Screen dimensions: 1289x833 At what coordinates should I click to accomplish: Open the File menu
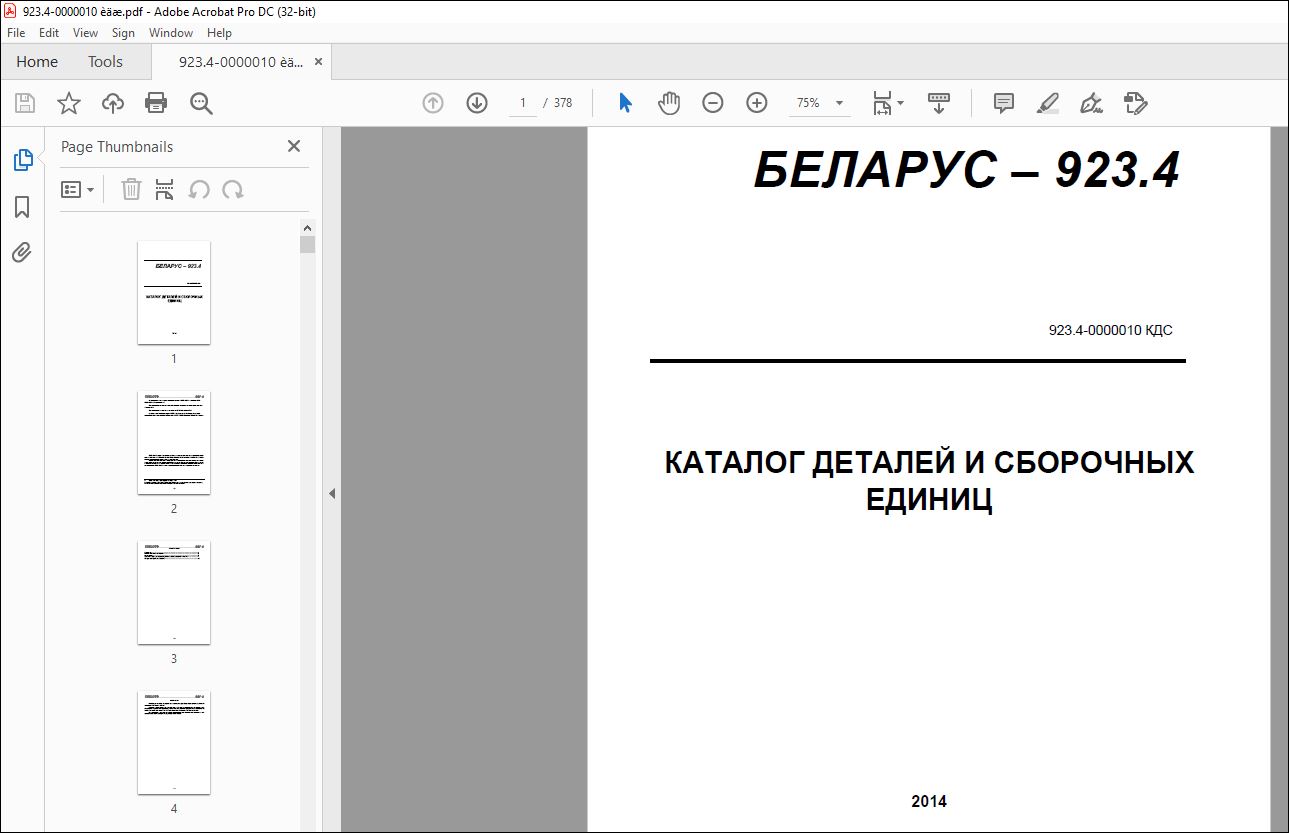17,33
